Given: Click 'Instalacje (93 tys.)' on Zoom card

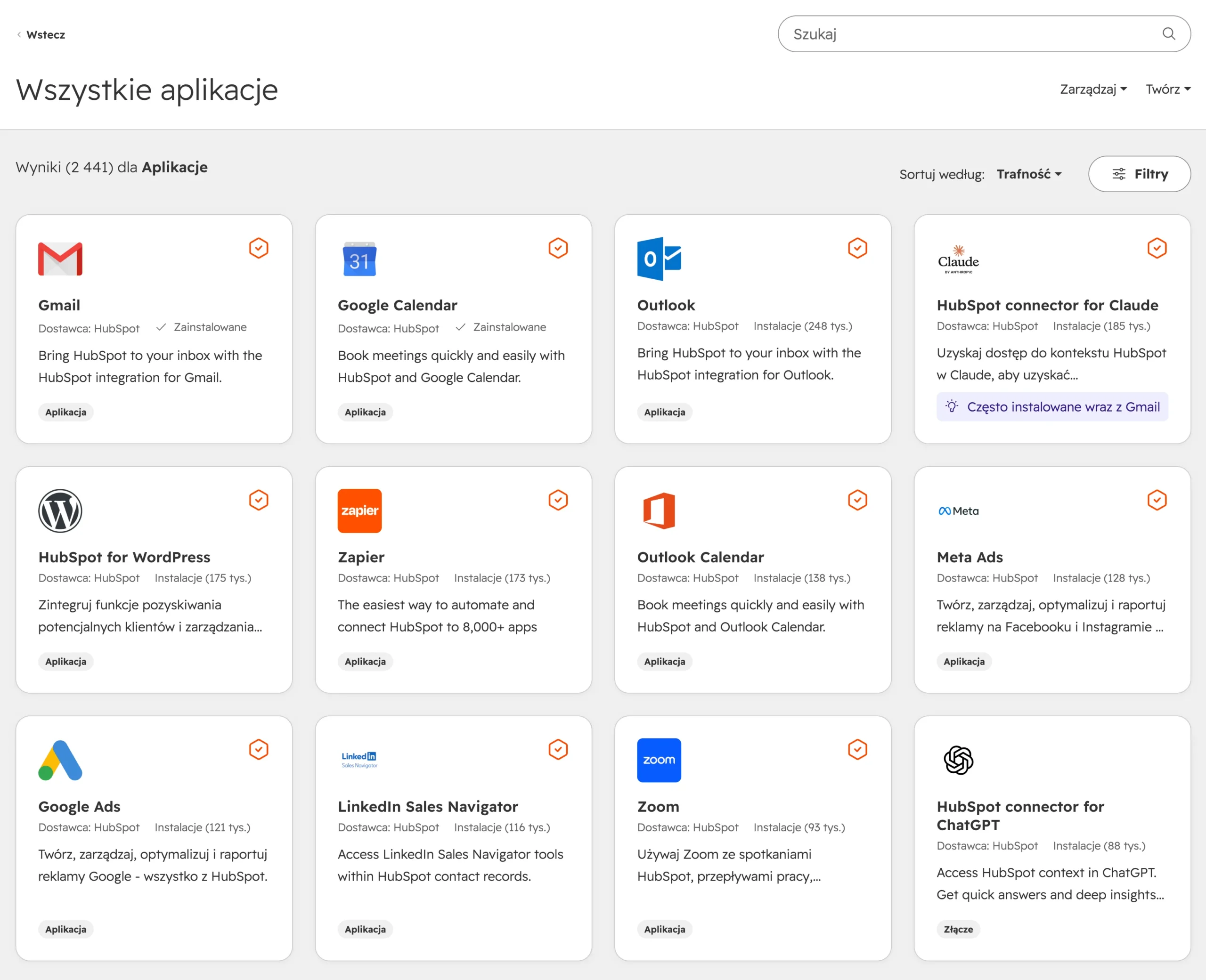Looking at the screenshot, I should click(x=799, y=827).
